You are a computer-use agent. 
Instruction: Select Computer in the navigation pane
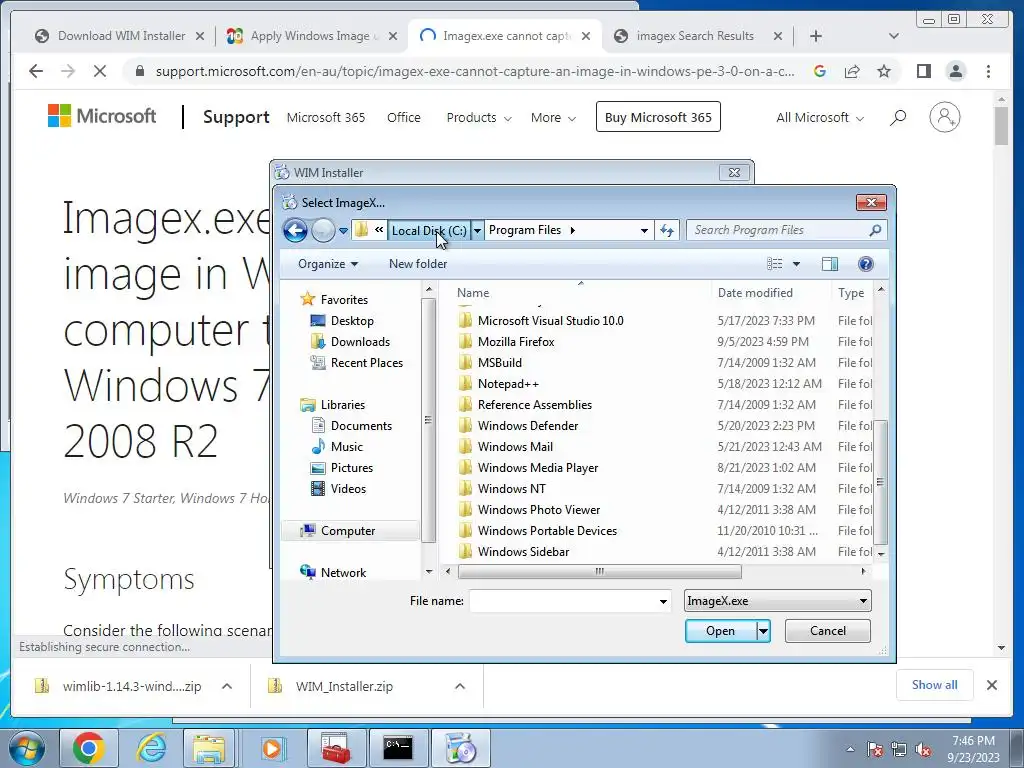[x=347, y=531]
